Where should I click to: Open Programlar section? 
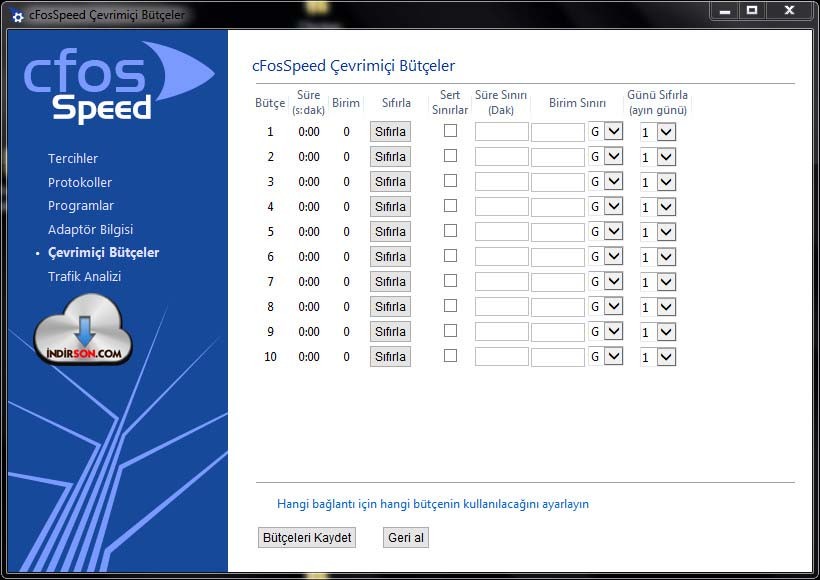tap(81, 206)
